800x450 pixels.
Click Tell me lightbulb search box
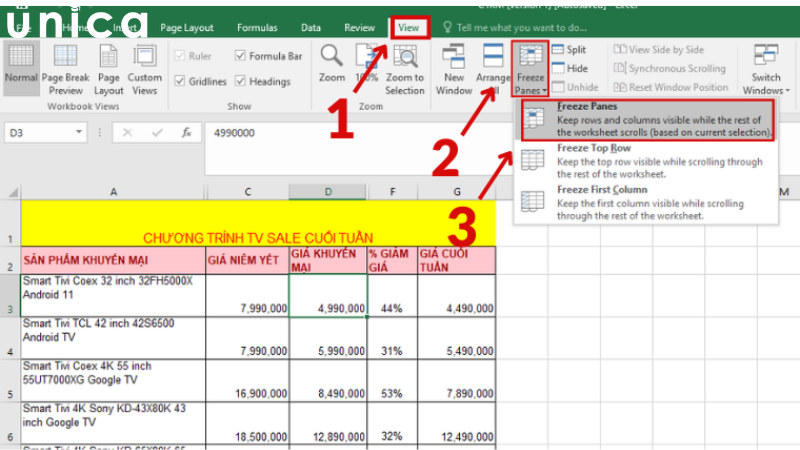tap(515, 28)
